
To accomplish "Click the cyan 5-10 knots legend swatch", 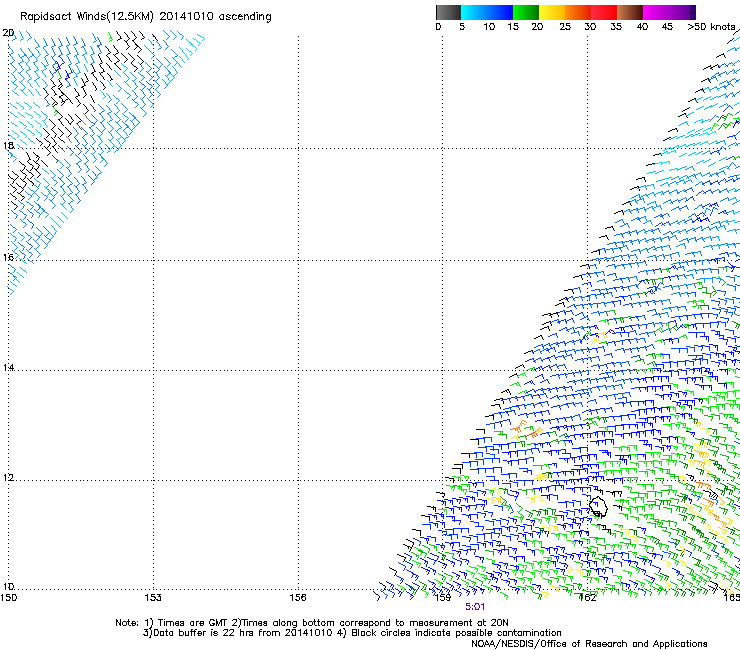I will (474, 12).
